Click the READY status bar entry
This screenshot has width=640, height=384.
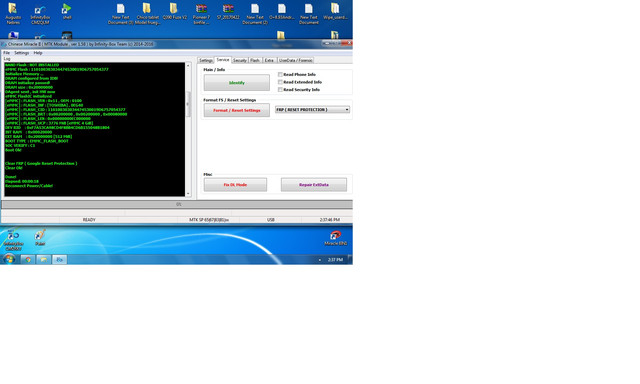89,220
